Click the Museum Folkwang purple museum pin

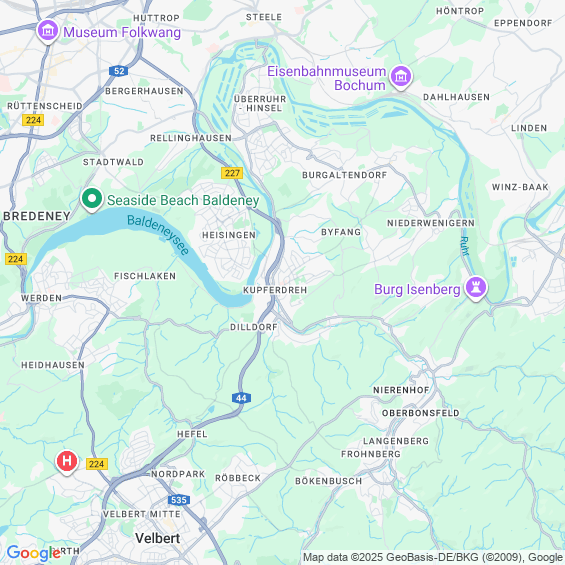point(48,31)
